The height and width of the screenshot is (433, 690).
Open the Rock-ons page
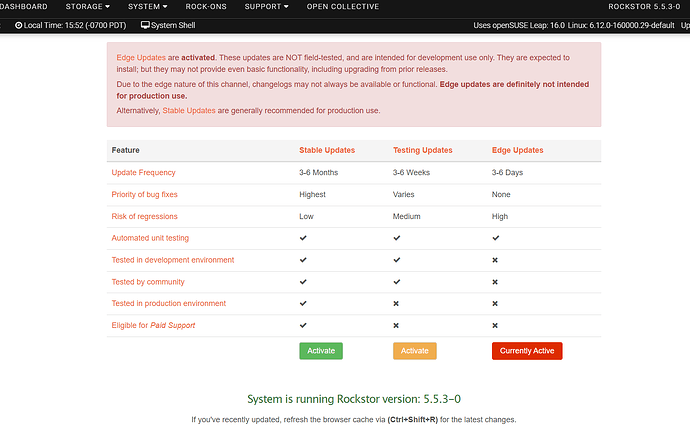point(206,7)
